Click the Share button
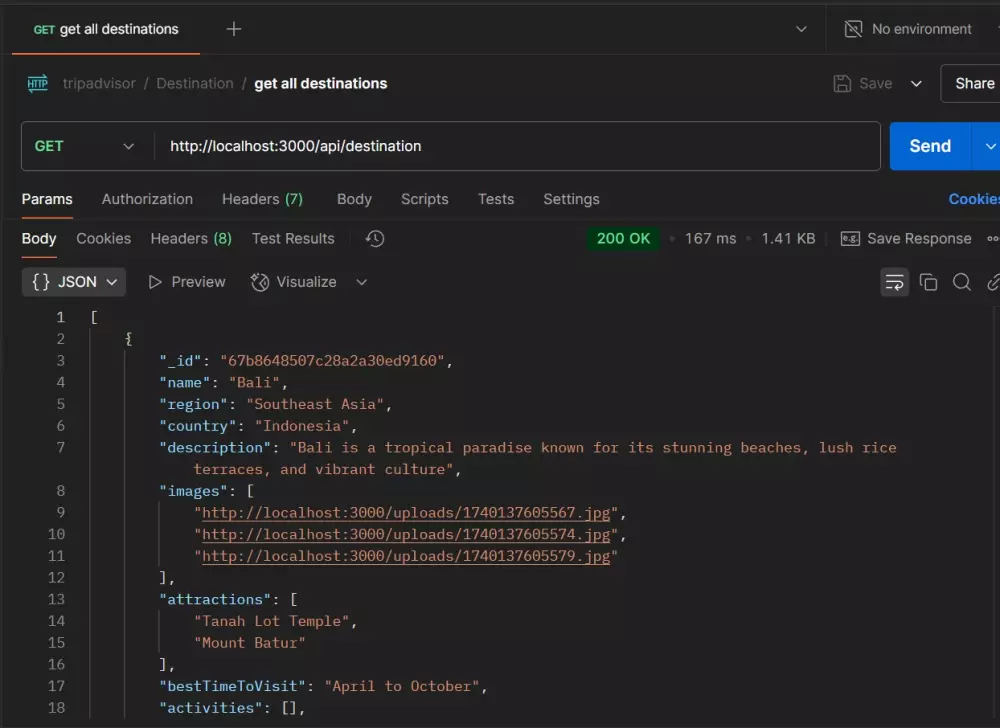This screenshot has width=1000, height=728. click(973, 84)
